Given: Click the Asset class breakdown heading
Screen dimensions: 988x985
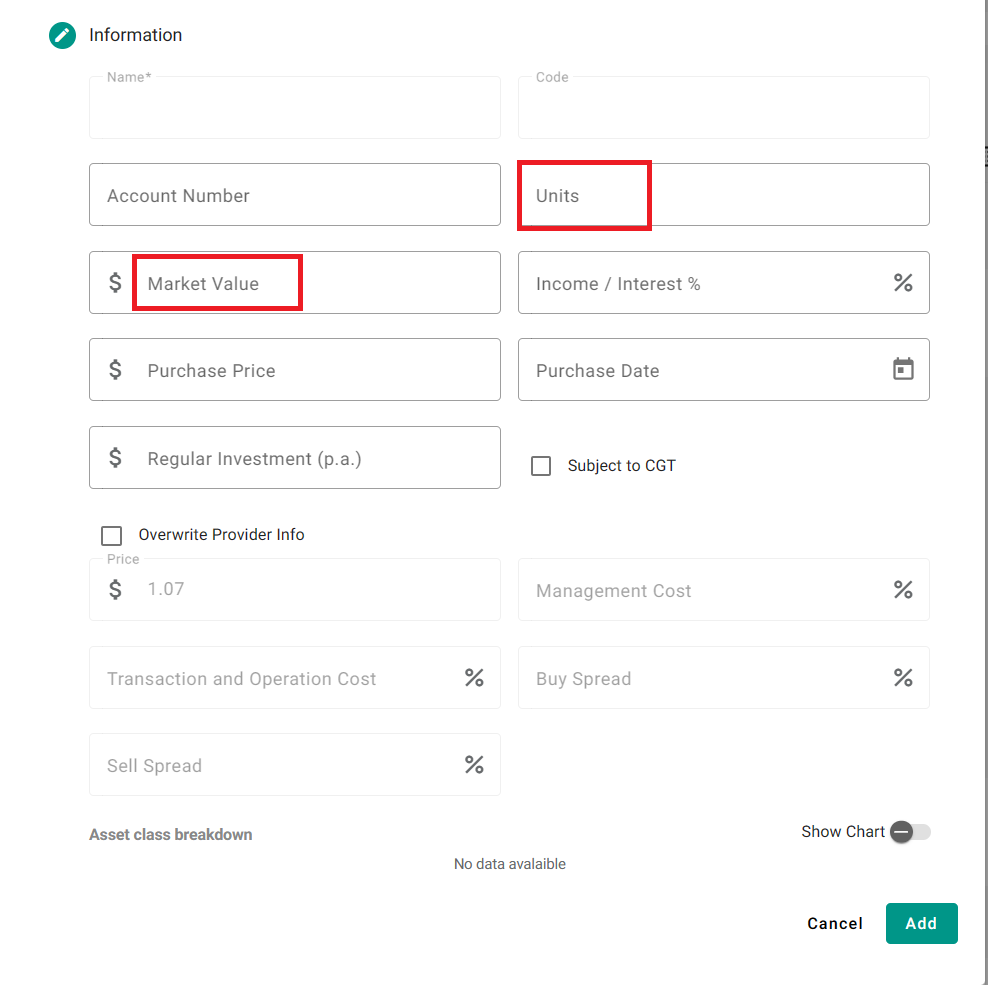Looking at the screenshot, I should click(x=171, y=834).
